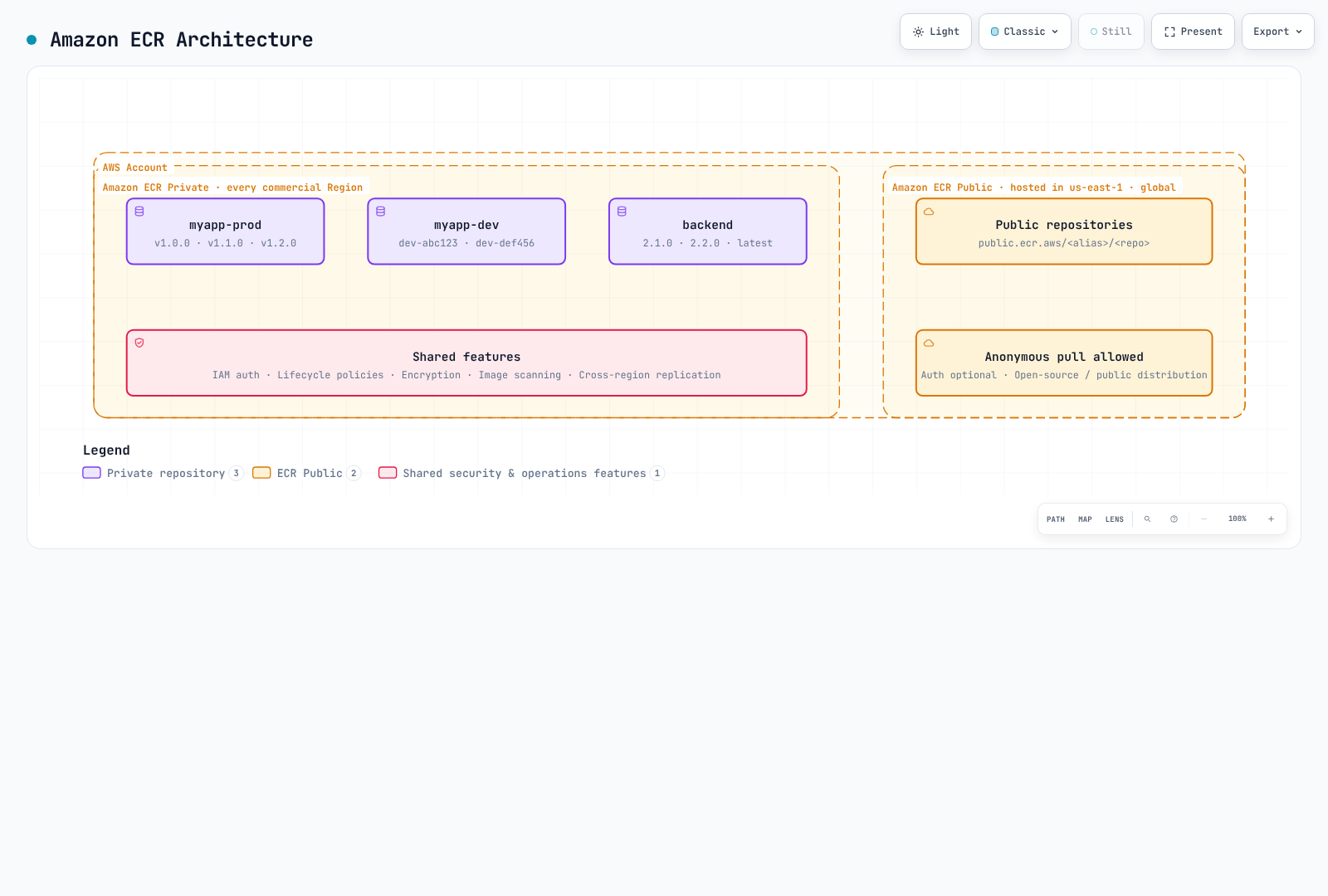Click the 2.1.0 · 2.2.0 · latest tags text
The height and width of the screenshot is (896, 1328).
pyautogui.click(x=708, y=243)
